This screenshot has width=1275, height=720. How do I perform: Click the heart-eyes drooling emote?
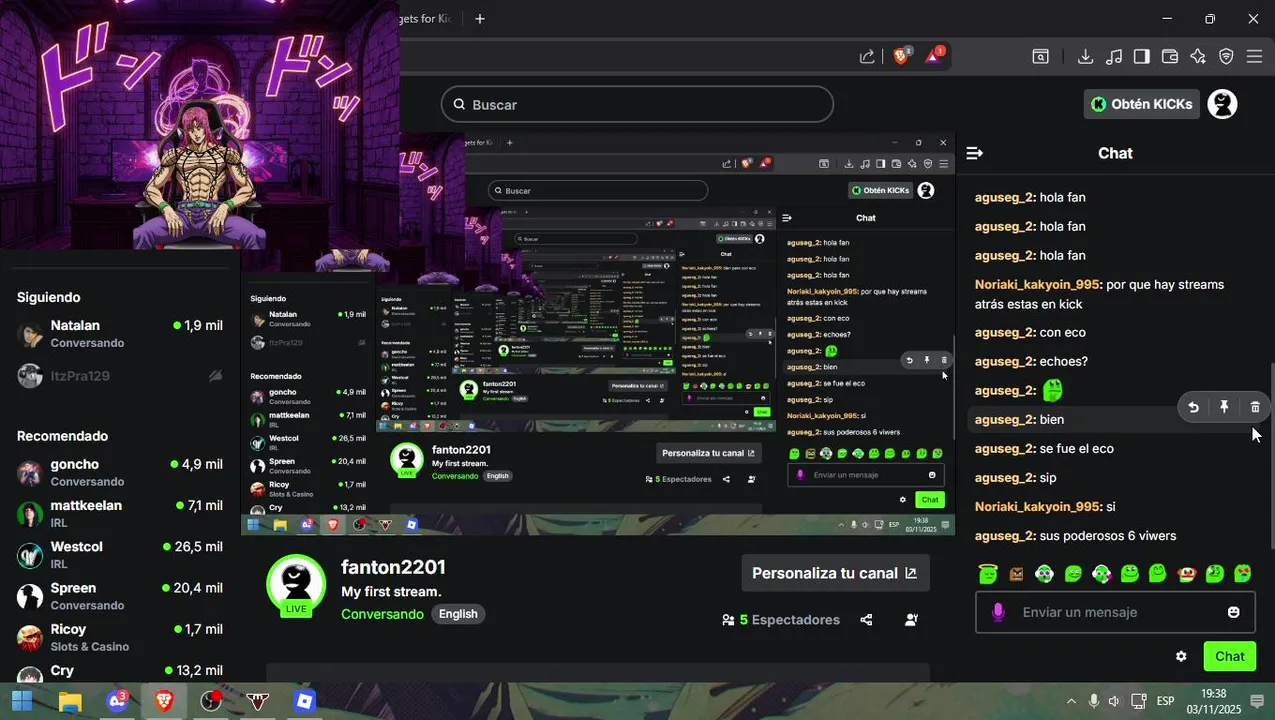(x=1243, y=573)
